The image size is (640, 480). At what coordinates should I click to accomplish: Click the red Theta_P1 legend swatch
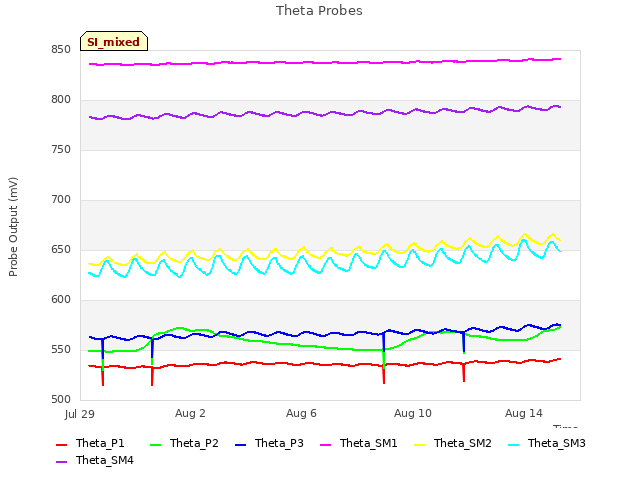(x=61, y=444)
